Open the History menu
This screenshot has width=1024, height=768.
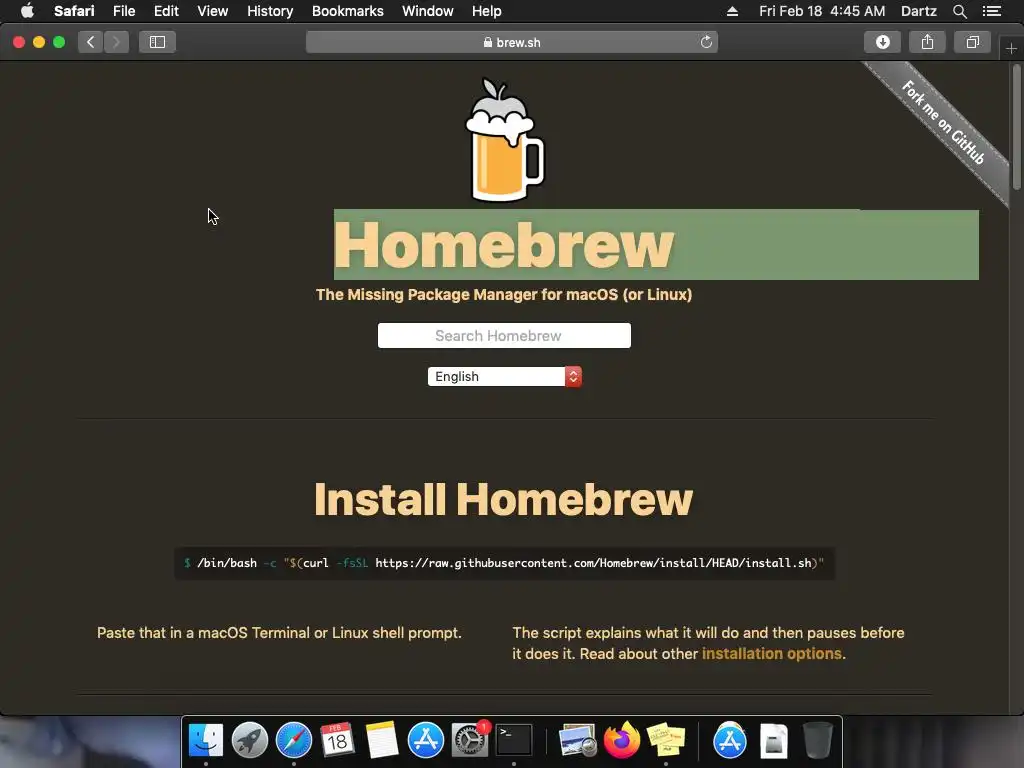270,11
